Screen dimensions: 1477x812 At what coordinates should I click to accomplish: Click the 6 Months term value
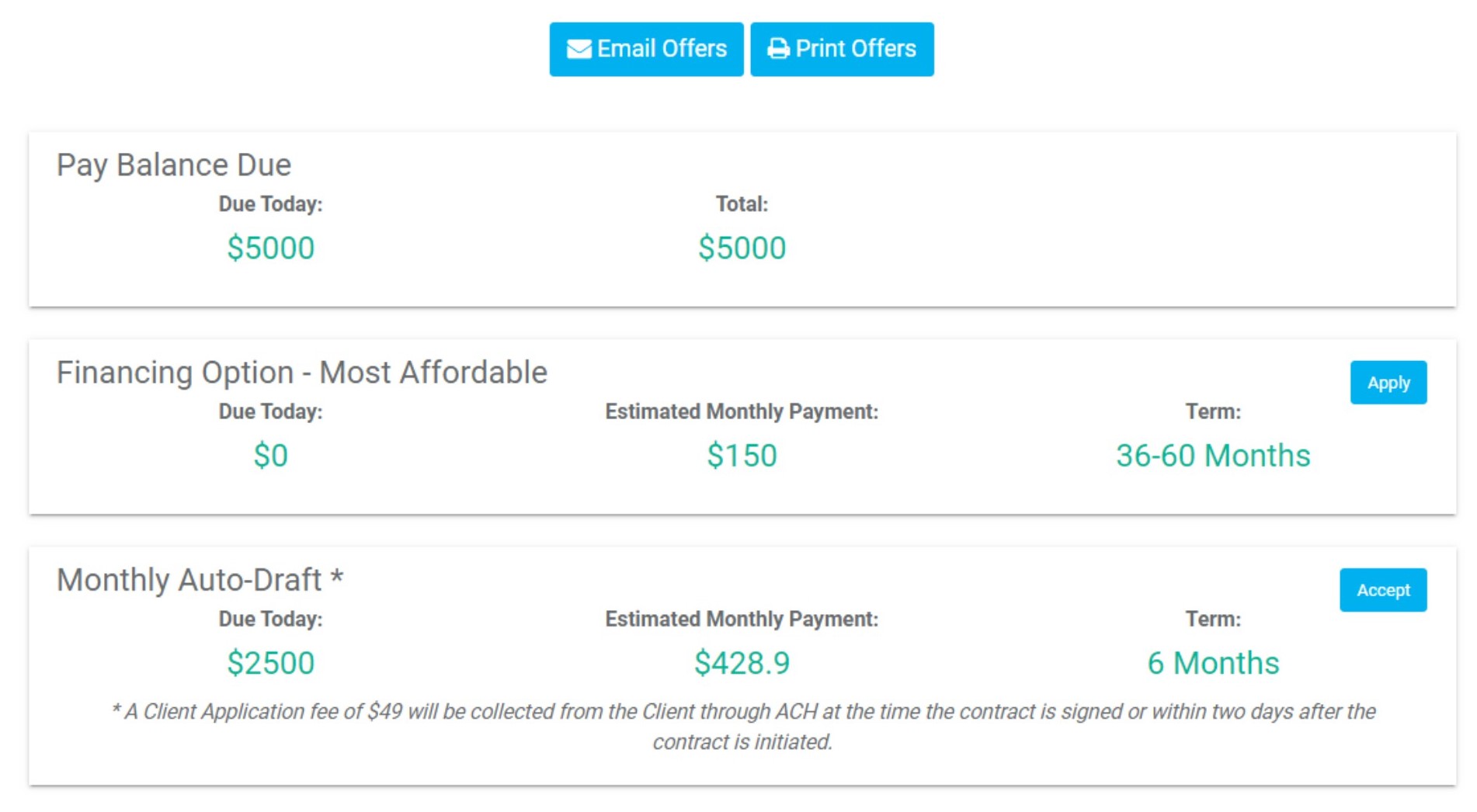1213,663
